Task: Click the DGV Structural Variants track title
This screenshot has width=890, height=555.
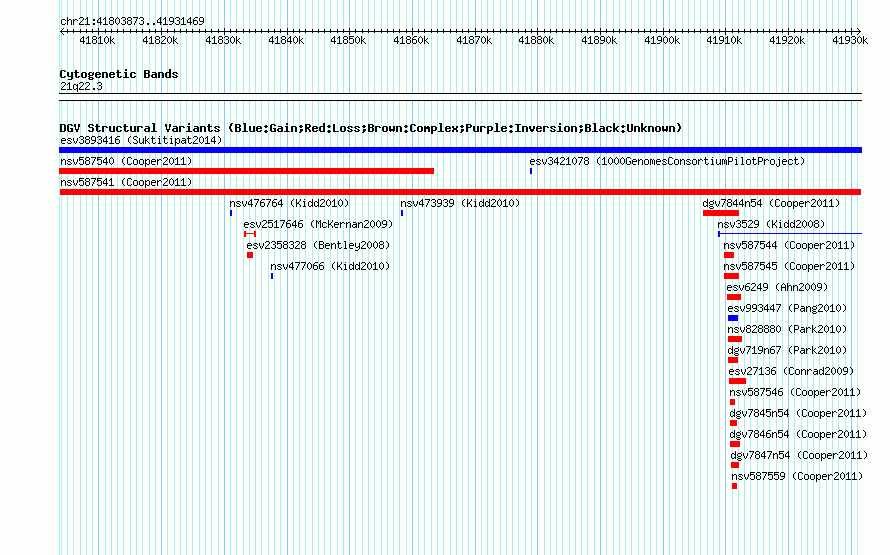Action: tap(371, 128)
